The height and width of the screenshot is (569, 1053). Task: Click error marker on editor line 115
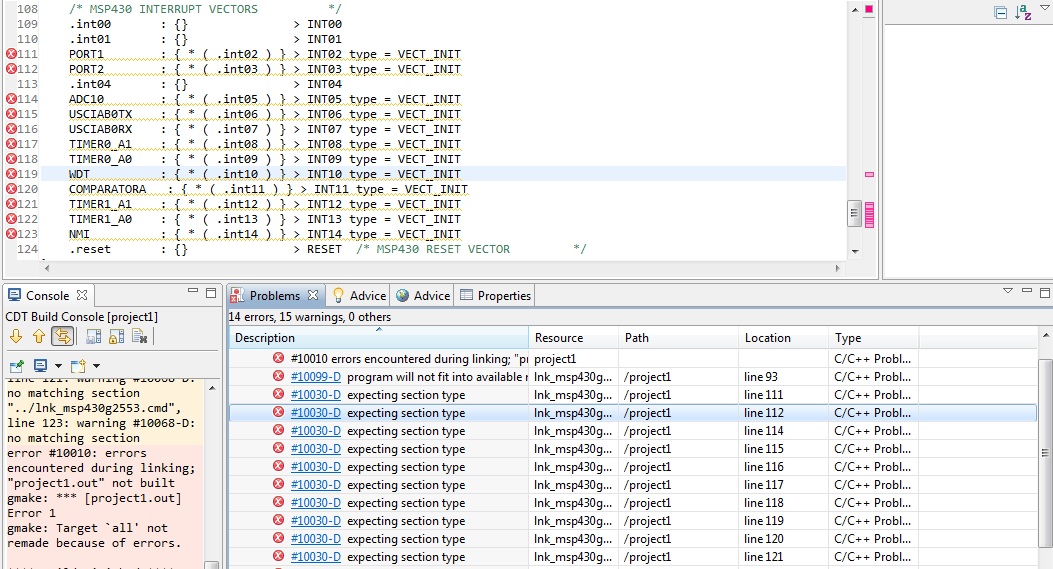[x=11, y=114]
